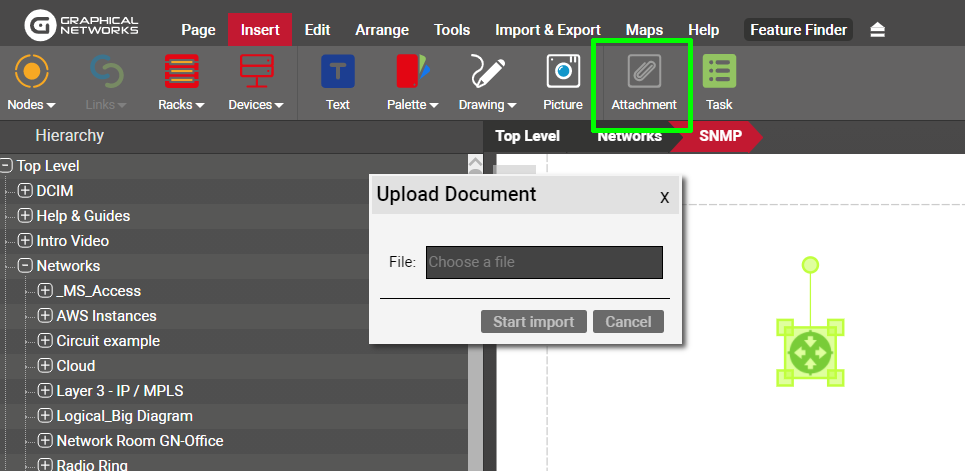The image size is (965, 471).
Task: Close the Upload Document dialog
Action: coord(664,197)
